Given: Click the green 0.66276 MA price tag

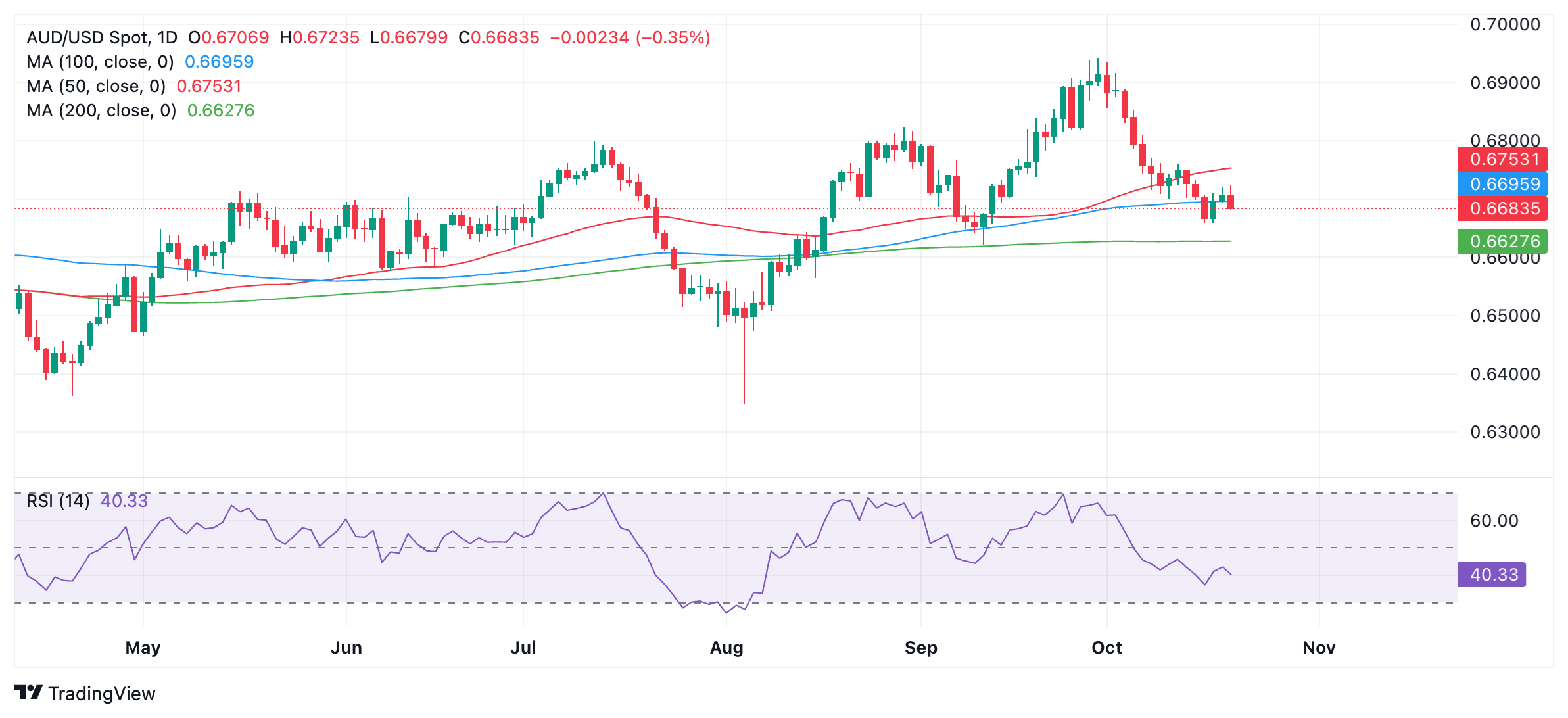Looking at the screenshot, I should click(x=1502, y=241).
